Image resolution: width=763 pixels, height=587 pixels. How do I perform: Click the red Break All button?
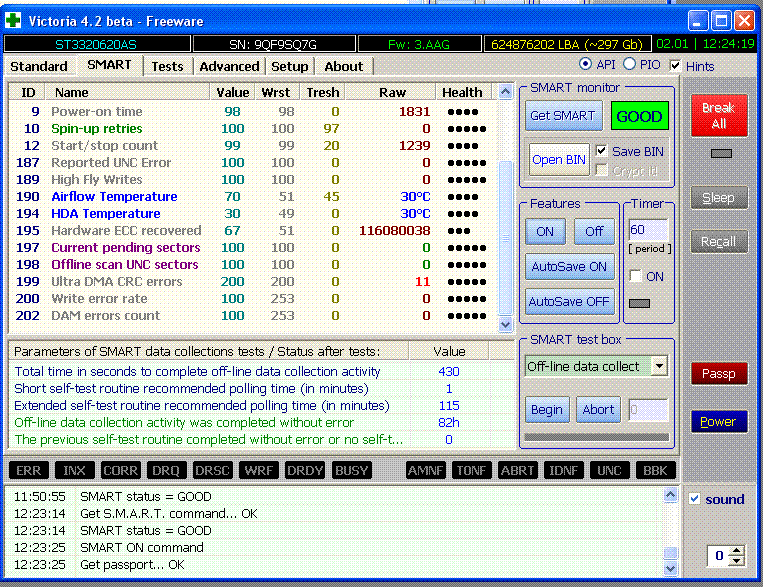click(x=719, y=115)
